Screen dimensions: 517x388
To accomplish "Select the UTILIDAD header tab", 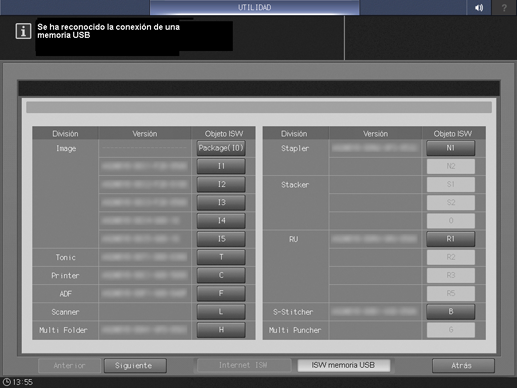I will pos(254,7).
